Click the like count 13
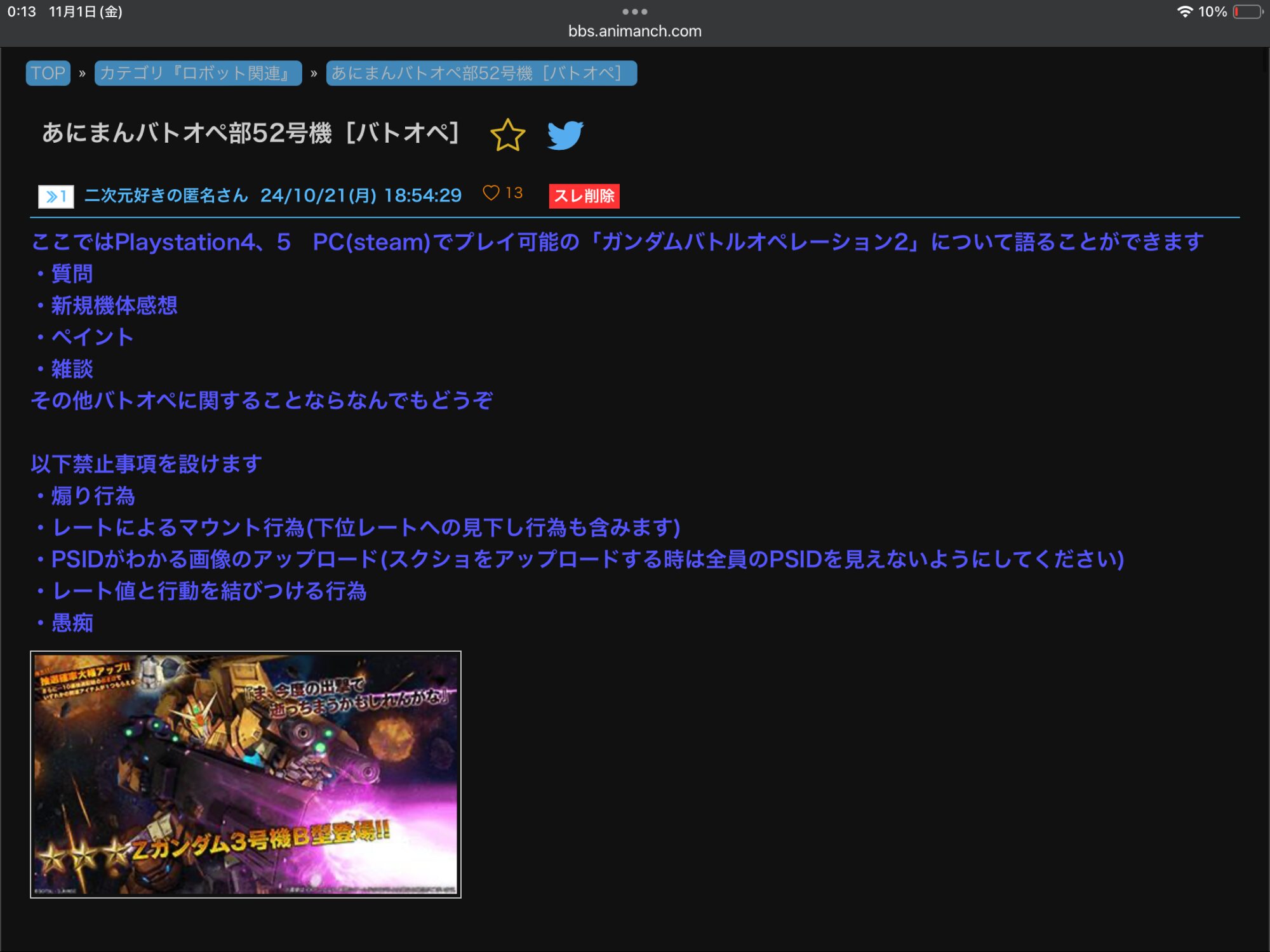1270x952 pixels. pos(514,193)
